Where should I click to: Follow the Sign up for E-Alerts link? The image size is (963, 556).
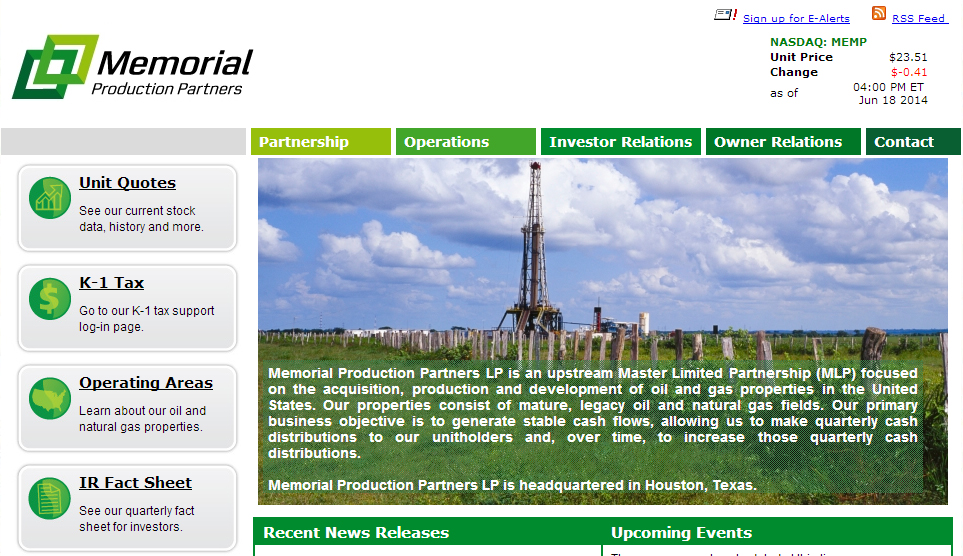click(796, 18)
